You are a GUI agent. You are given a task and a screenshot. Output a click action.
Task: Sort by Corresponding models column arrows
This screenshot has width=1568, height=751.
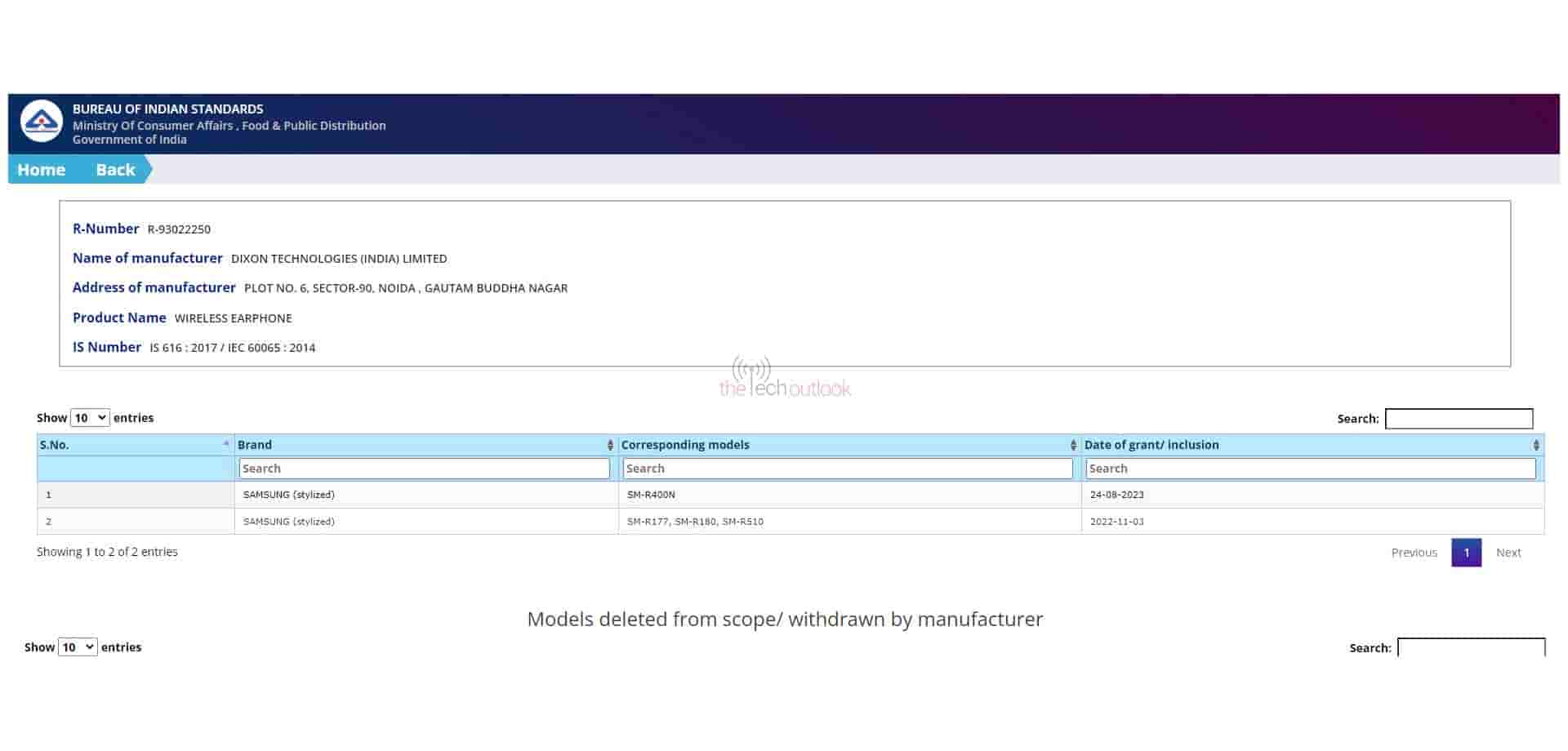(1073, 445)
